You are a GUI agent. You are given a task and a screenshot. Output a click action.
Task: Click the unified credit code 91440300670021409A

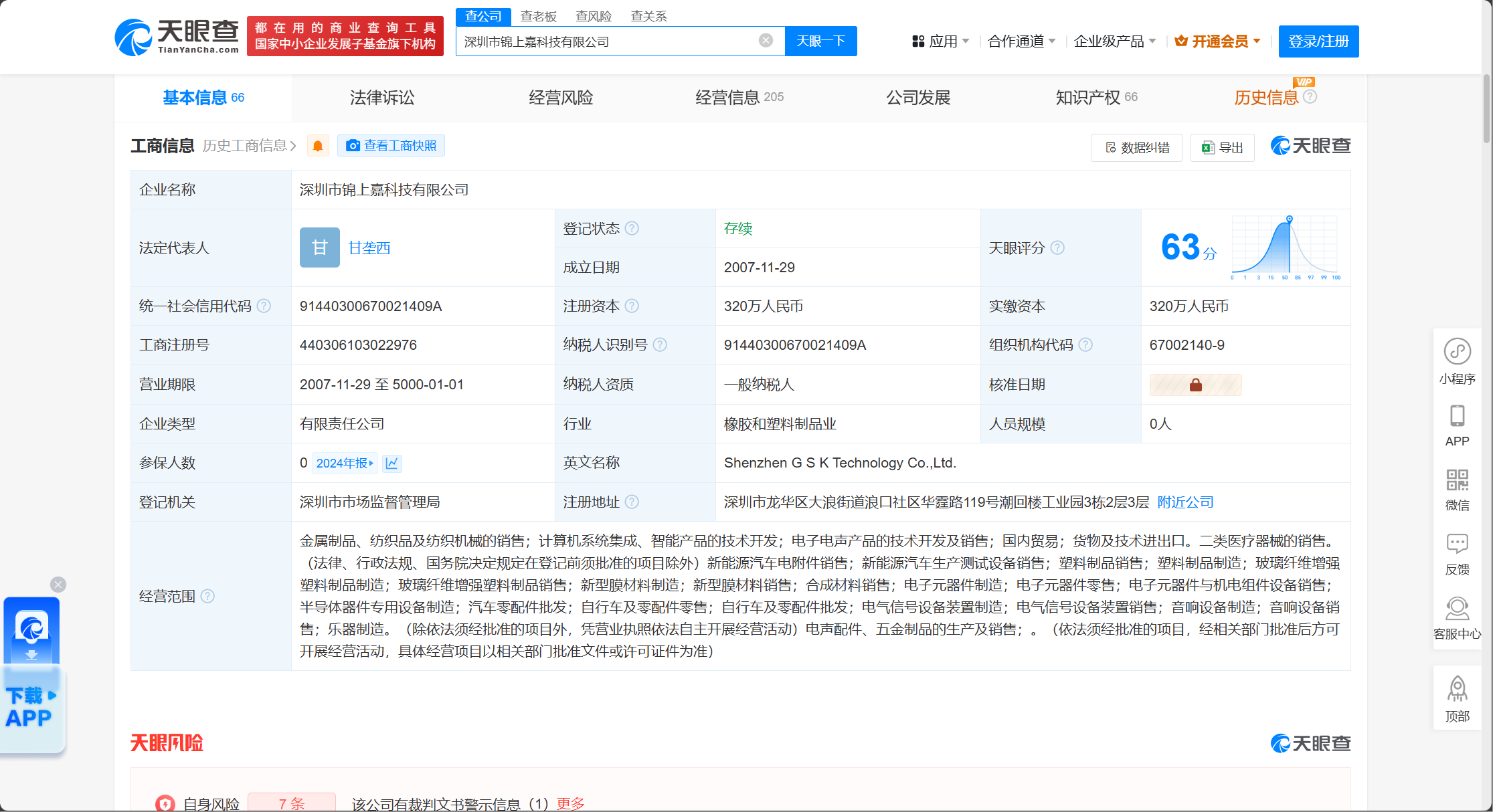370,306
